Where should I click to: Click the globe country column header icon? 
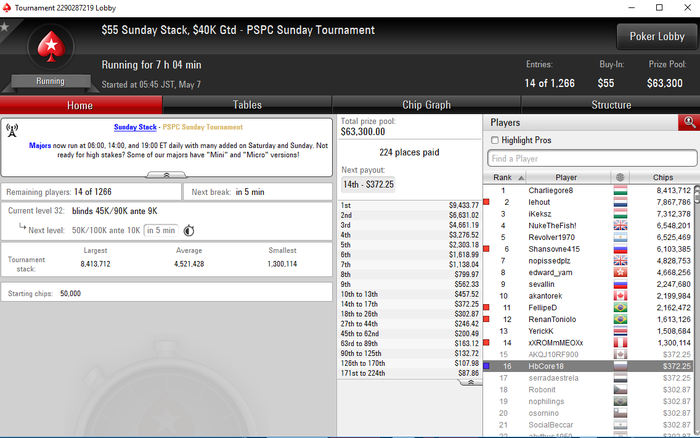click(x=620, y=177)
